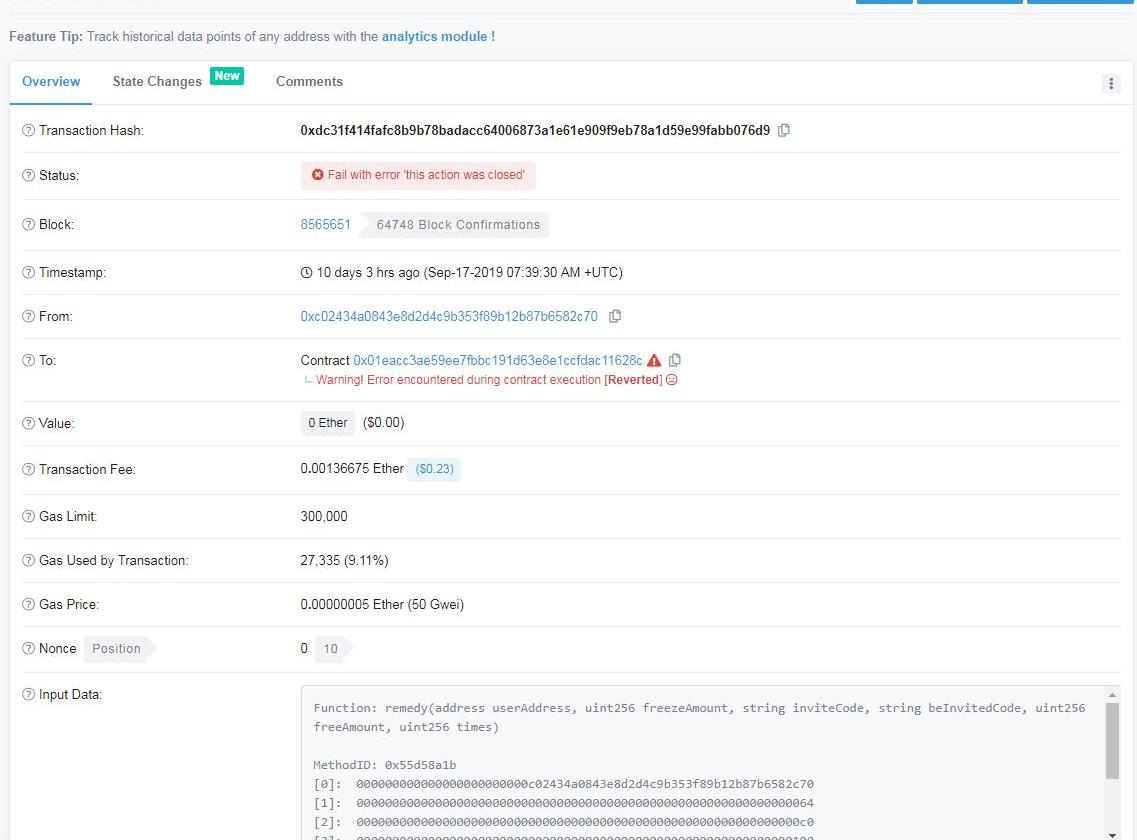Click help icon beside Timestamp label
This screenshot has height=840, width=1137.
pos(28,273)
